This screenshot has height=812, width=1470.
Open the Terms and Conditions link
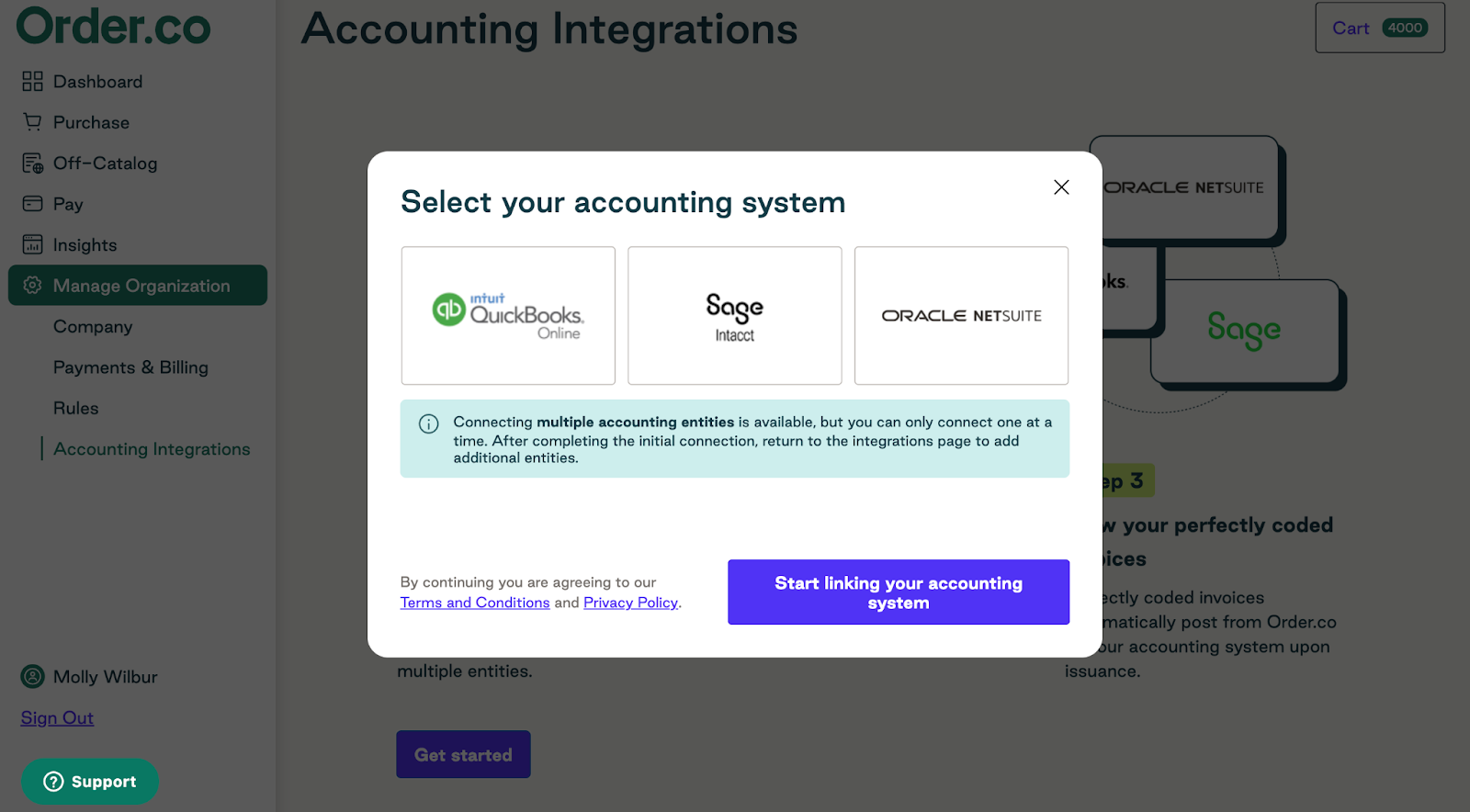point(474,602)
